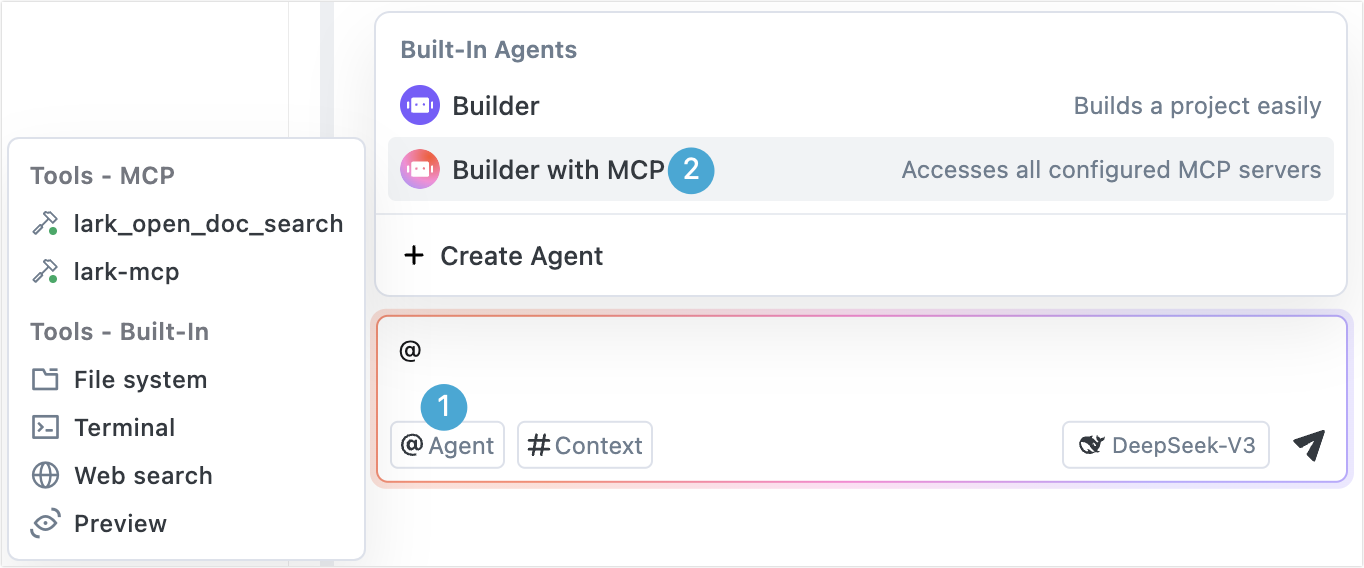Click the Preview eye icon
The width and height of the screenshot is (1364, 568).
coord(45,524)
